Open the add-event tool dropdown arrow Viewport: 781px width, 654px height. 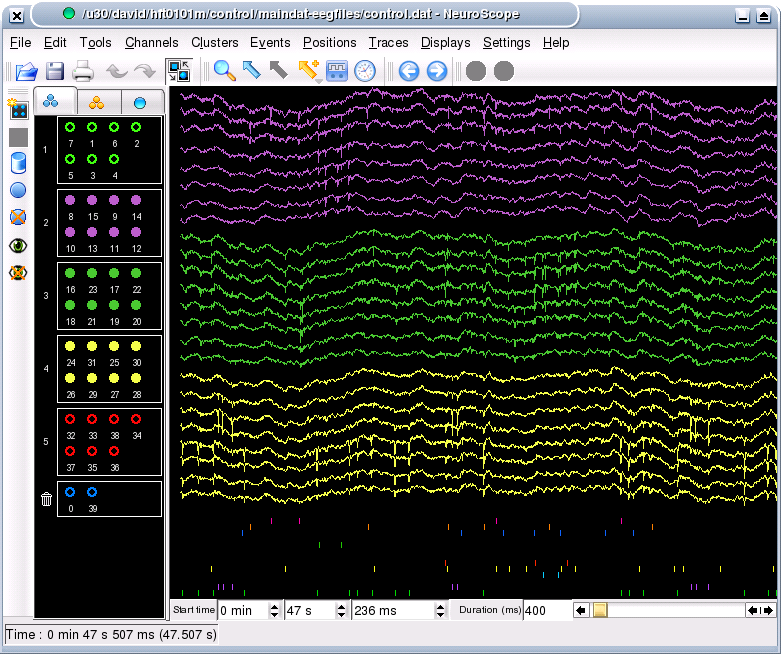point(317,81)
